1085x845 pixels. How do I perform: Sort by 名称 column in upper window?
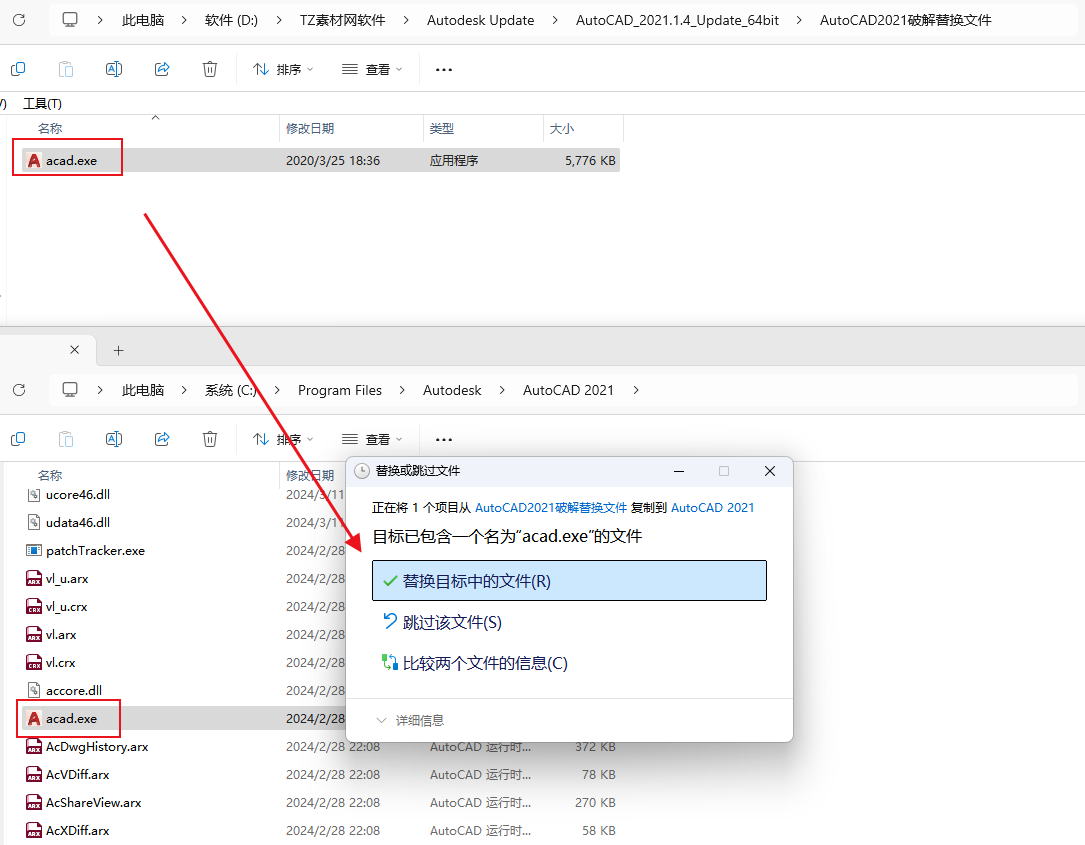coord(50,129)
